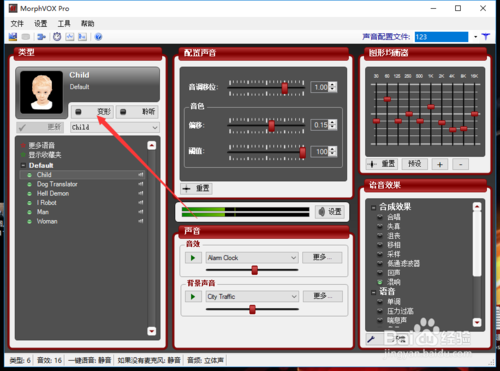Click the speaker icon on Hell Demon row
Image resolution: width=500 pixels, height=371 pixels.
coord(141,193)
